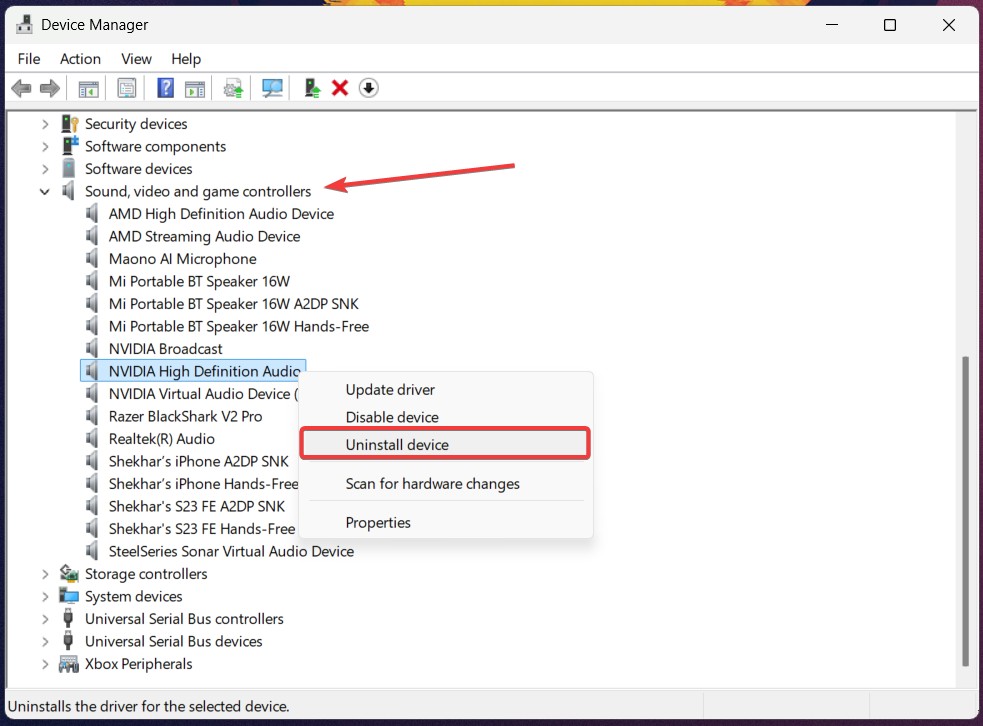Open the Action menu

[x=80, y=59]
